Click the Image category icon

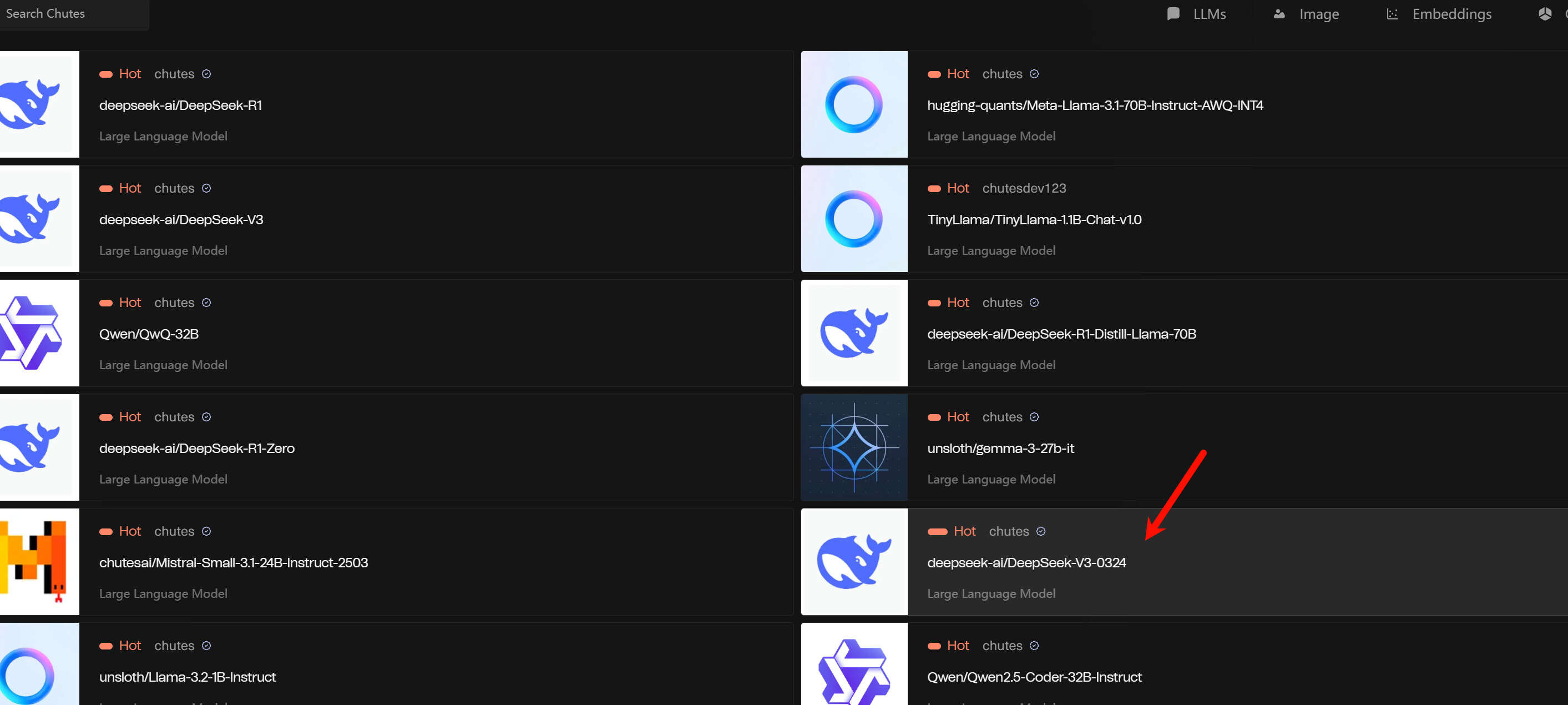(1279, 14)
